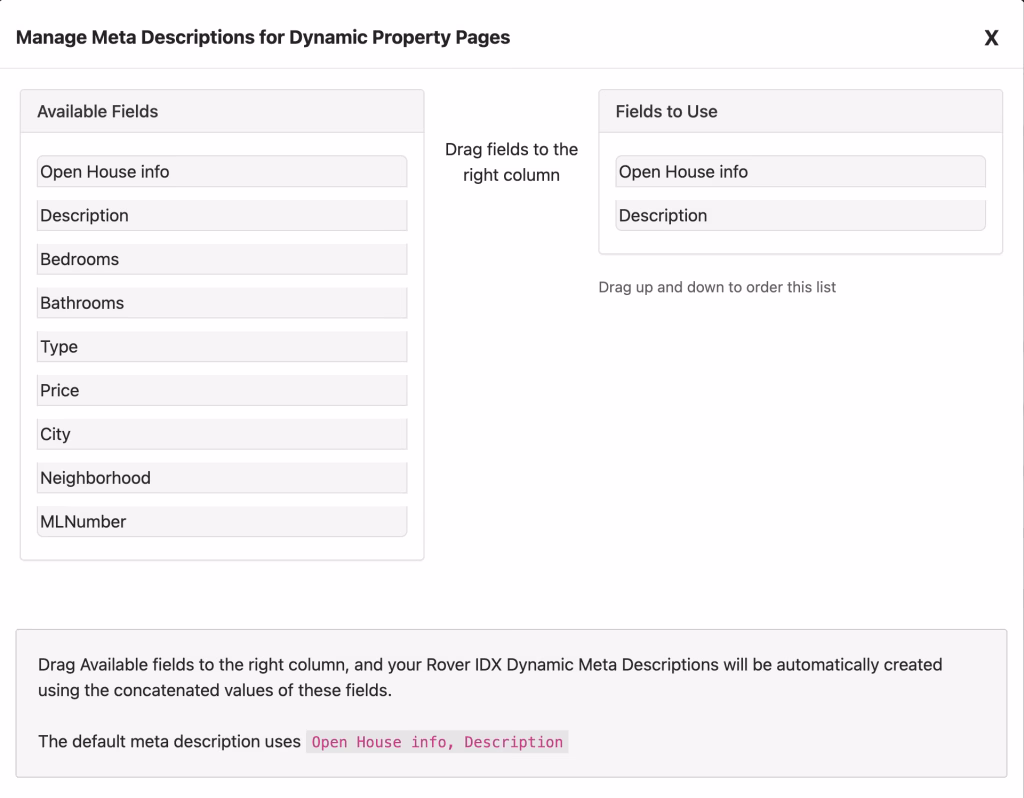Click the Available Fields panel header
The image size is (1024, 798).
click(222, 112)
